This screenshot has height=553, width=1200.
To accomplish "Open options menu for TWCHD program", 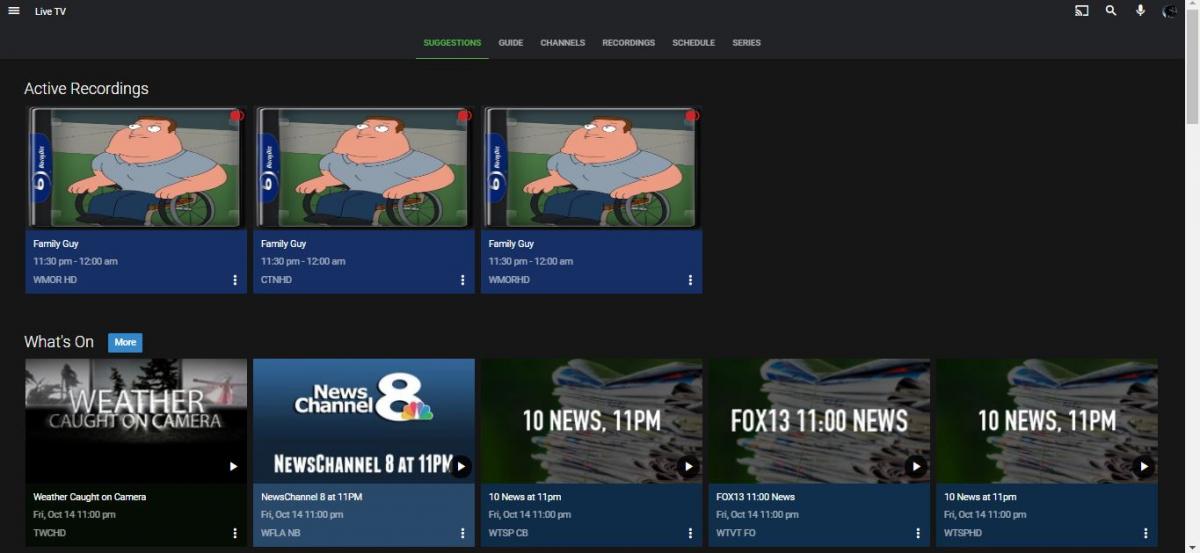I will pos(235,533).
